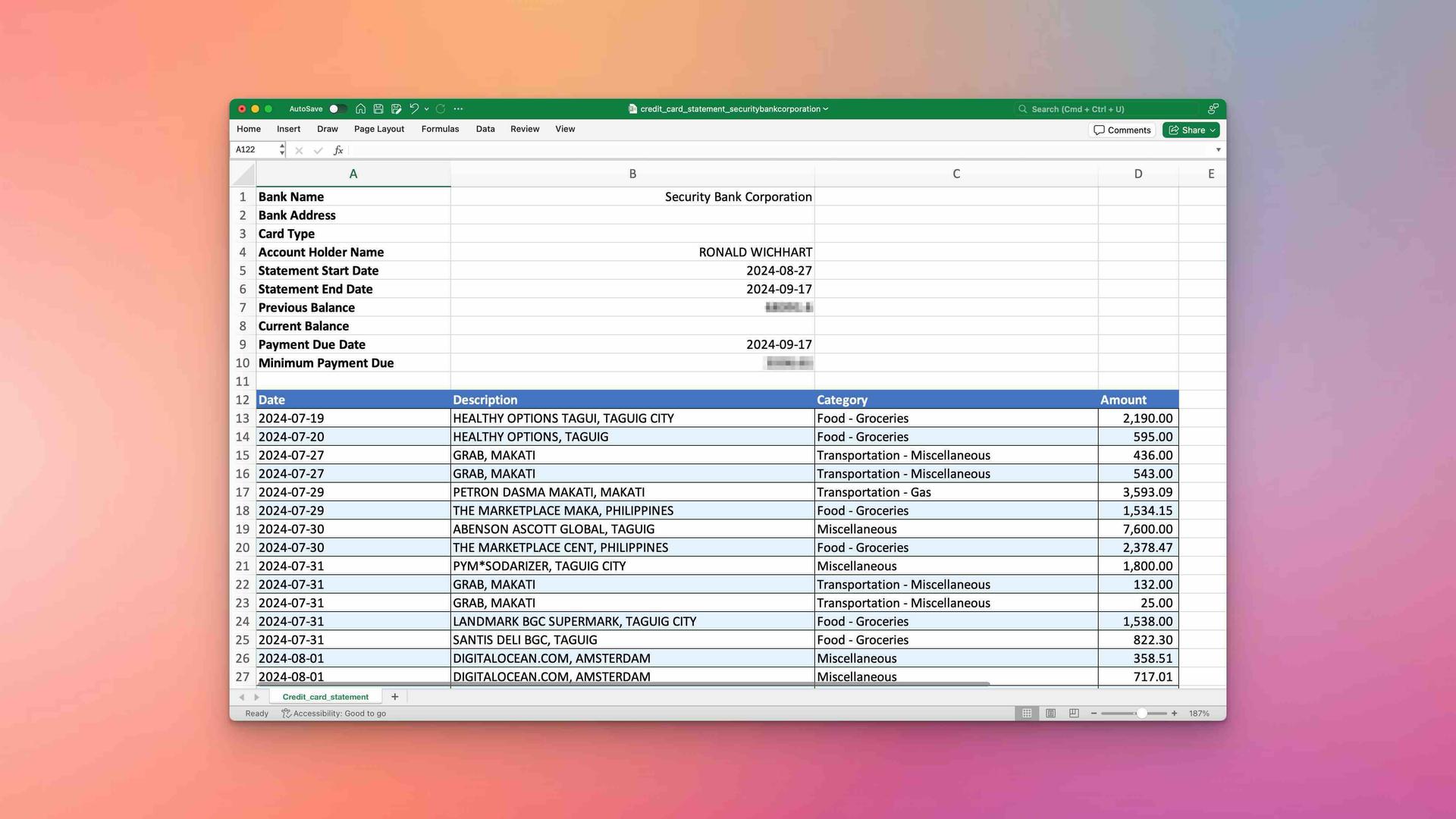The image size is (1456, 819).
Task: Open the Draw ribbon tab
Action: coord(328,129)
